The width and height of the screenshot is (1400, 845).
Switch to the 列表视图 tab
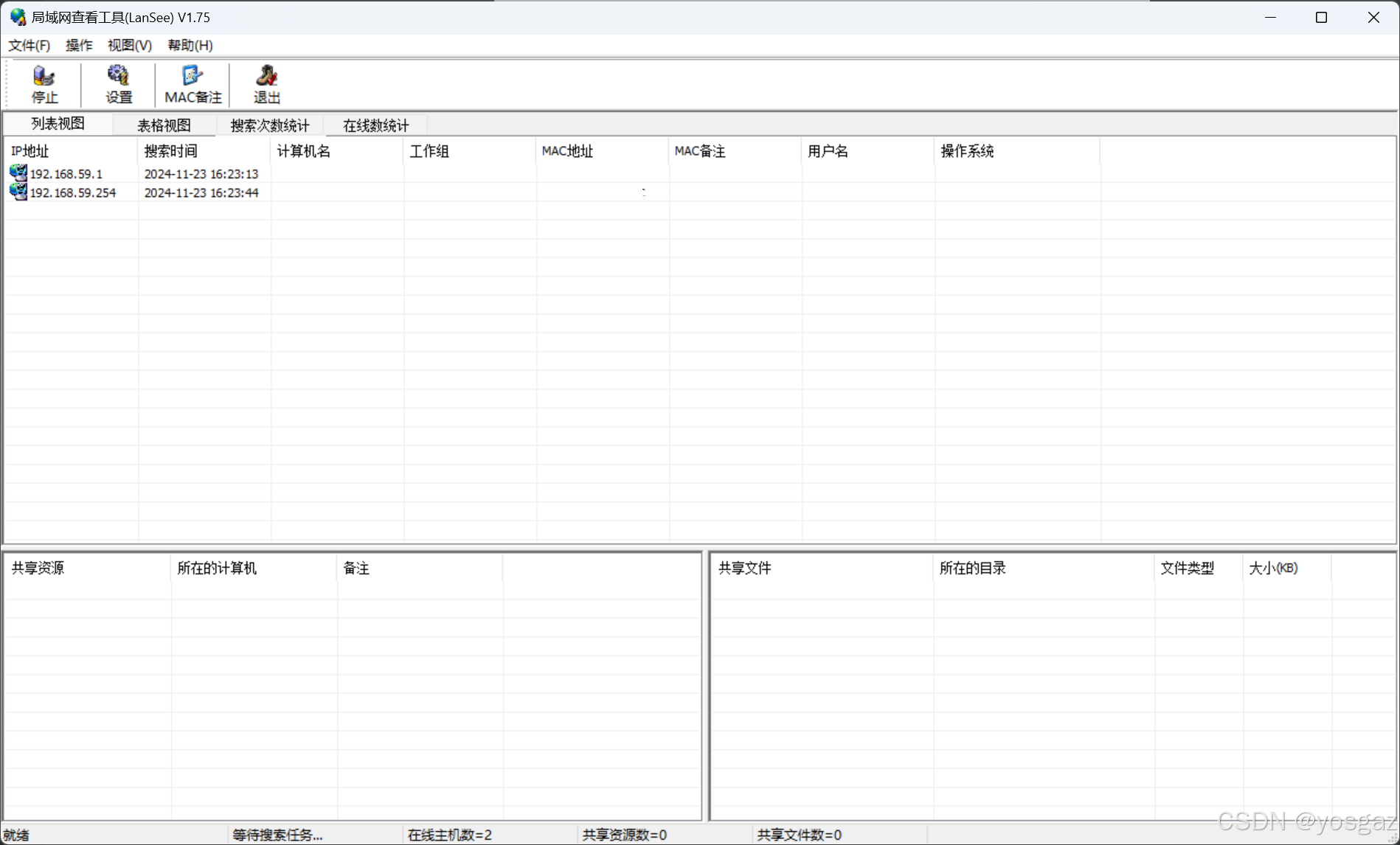pos(58,123)
